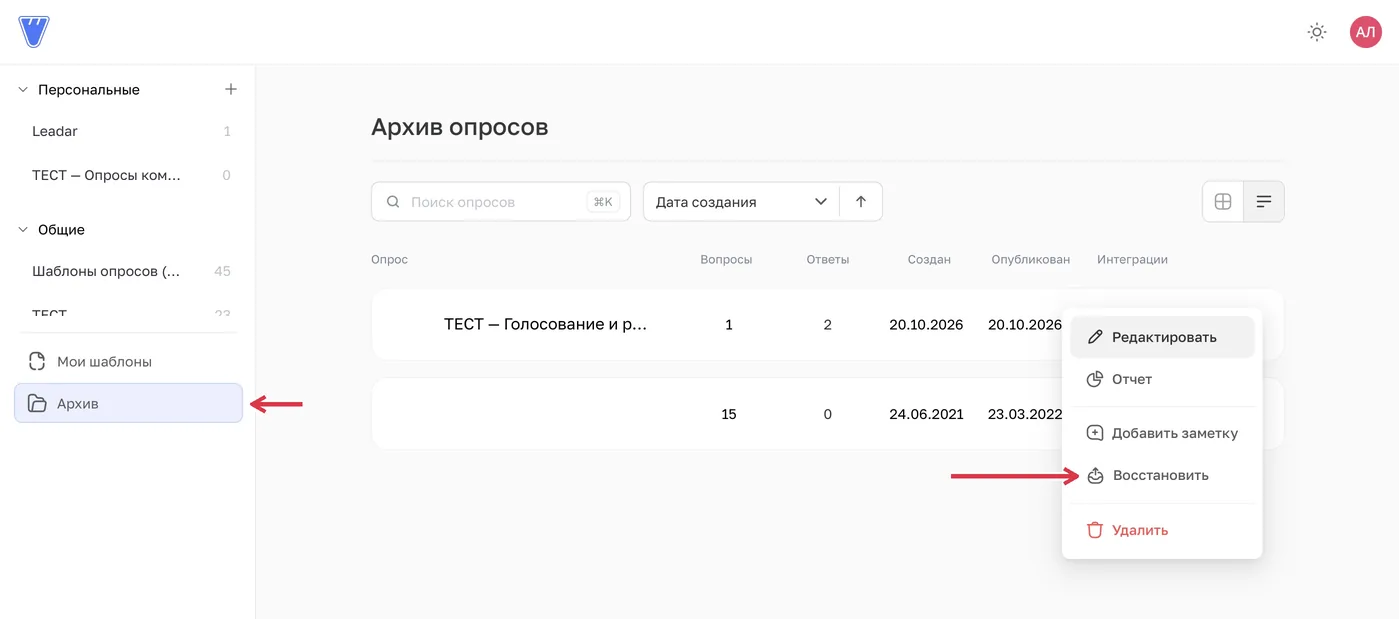Collapse the Общие section

pos(23,230)
